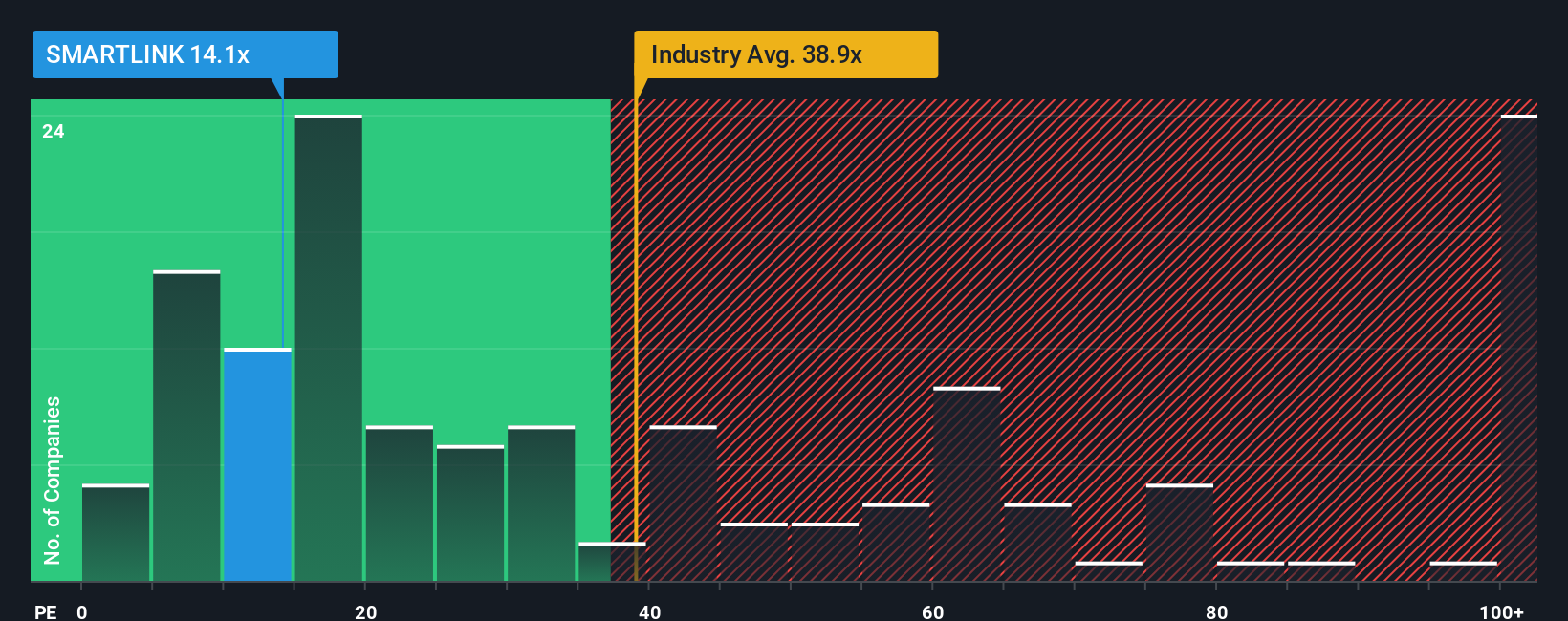Select the tallest bar in the green under-average area

coord(328,348)
